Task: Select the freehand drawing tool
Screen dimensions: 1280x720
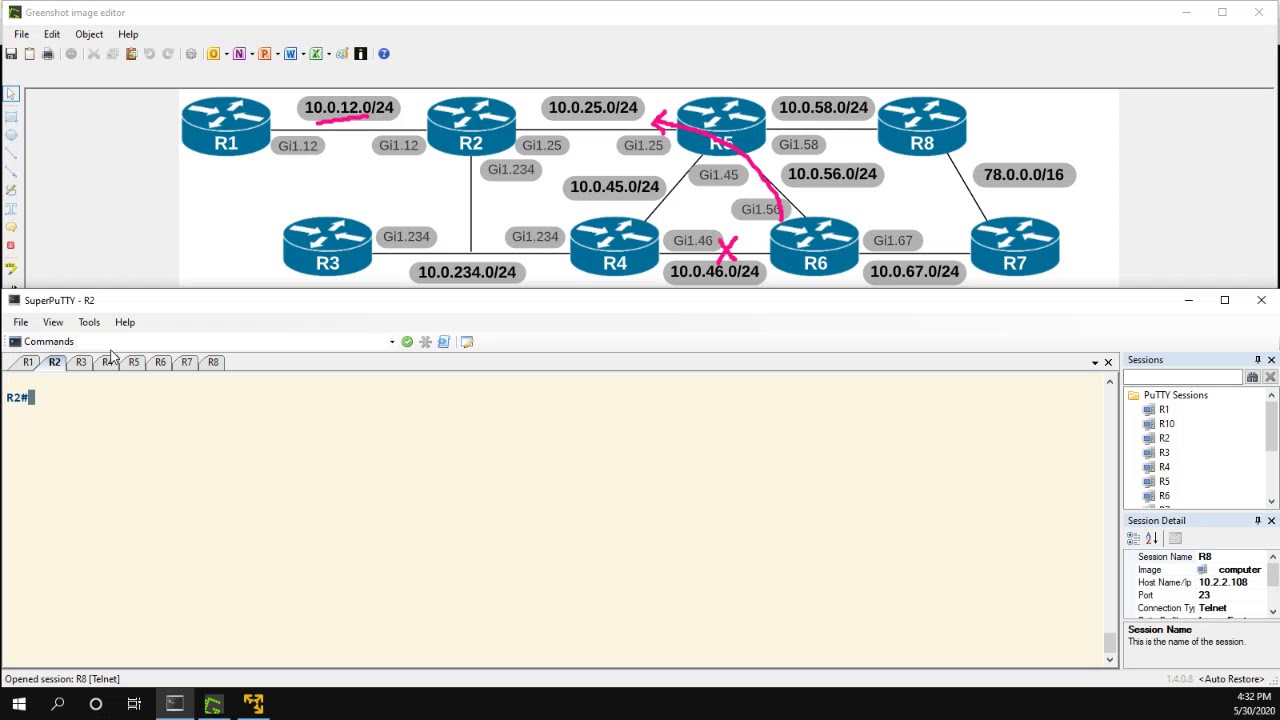Action: 11,190
